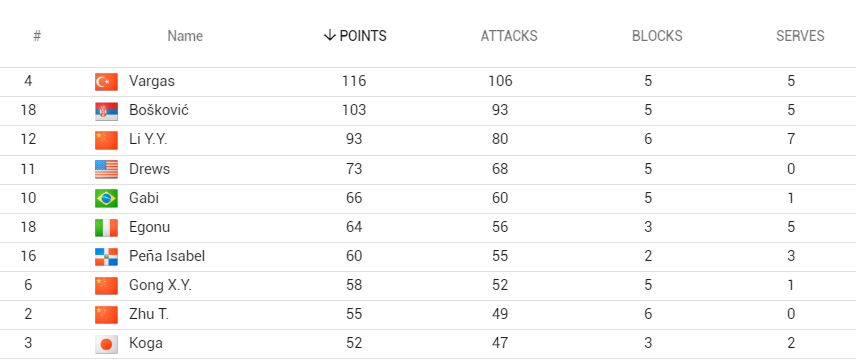Open player Vargas from the list
Screen dimensions: 856x360
click(152, 81)
